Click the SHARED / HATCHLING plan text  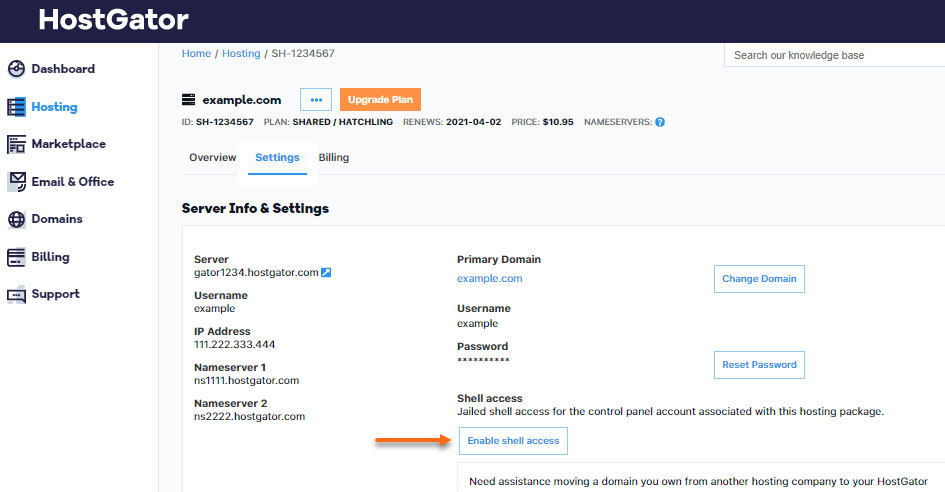(x=342, y=122)
